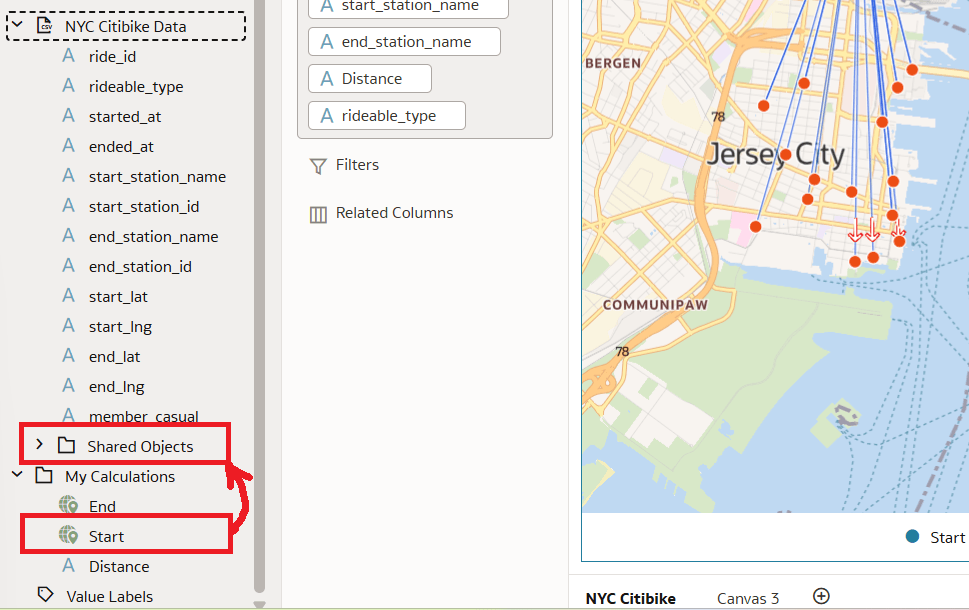
Task: Click the attribute icon beside end_lng
Action: pos(69,386)
